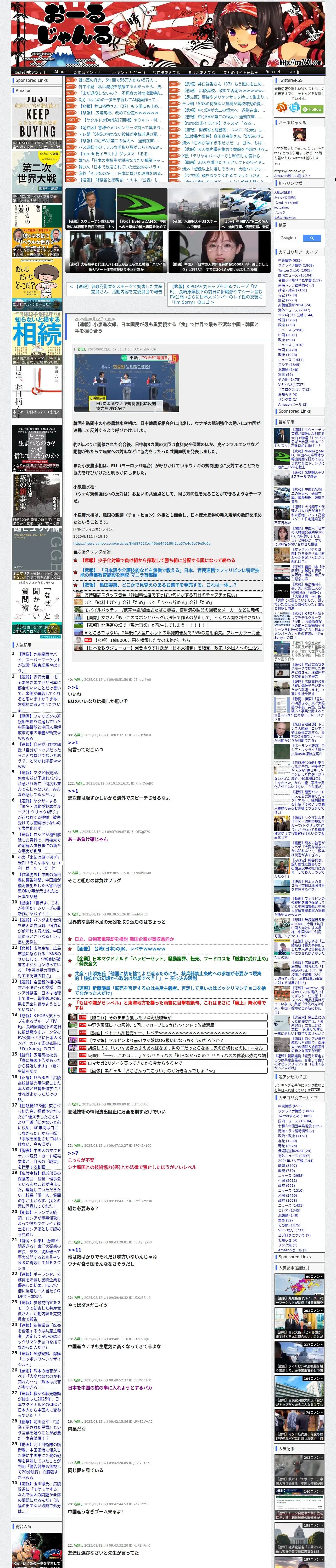Screen dimensions: 336x1568
Task: Open the Nvidia と AMD news thumbnail
Action: tap(142, 209)
